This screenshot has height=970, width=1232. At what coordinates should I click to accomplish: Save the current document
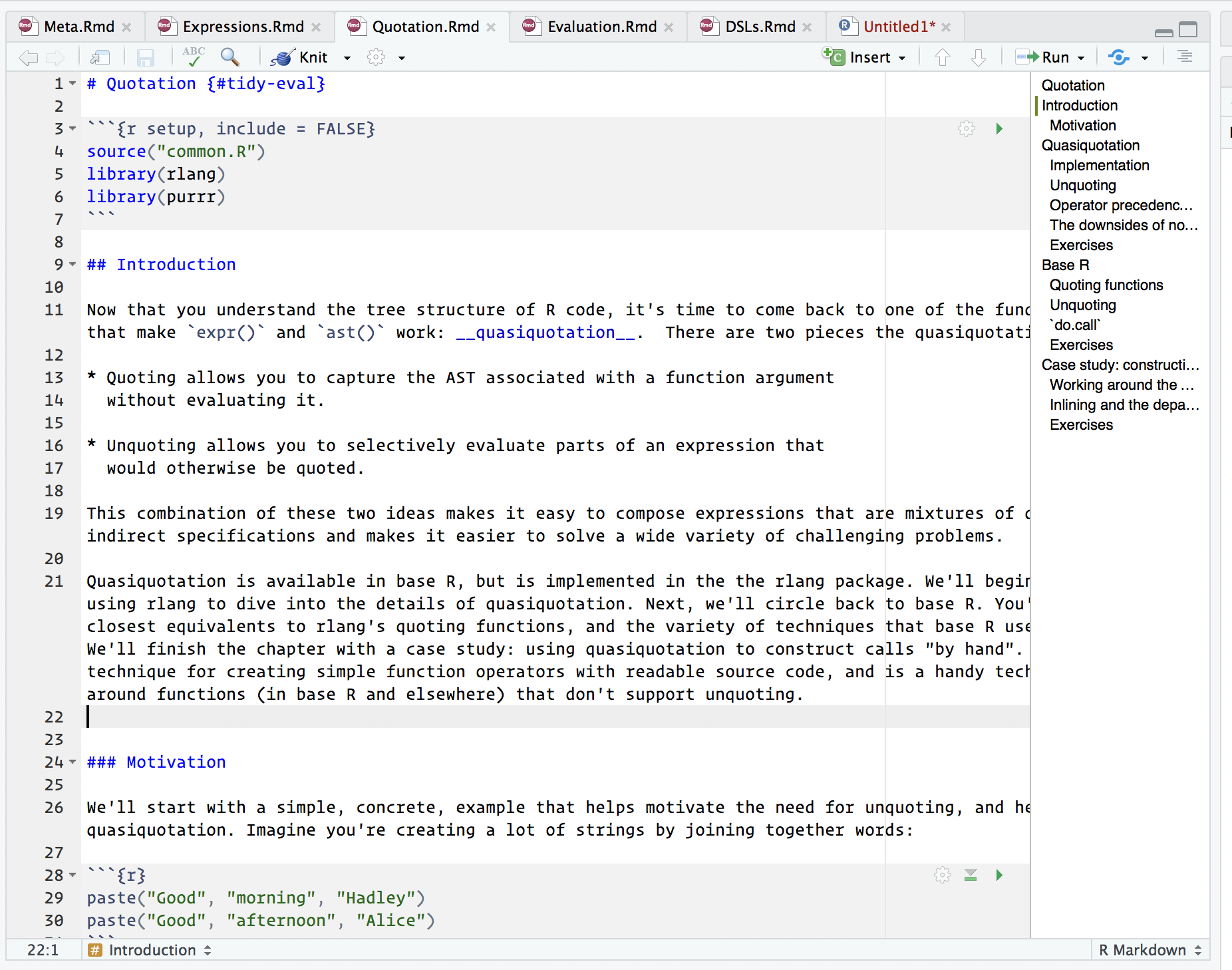pyautogui.click(x=146, y=57)
